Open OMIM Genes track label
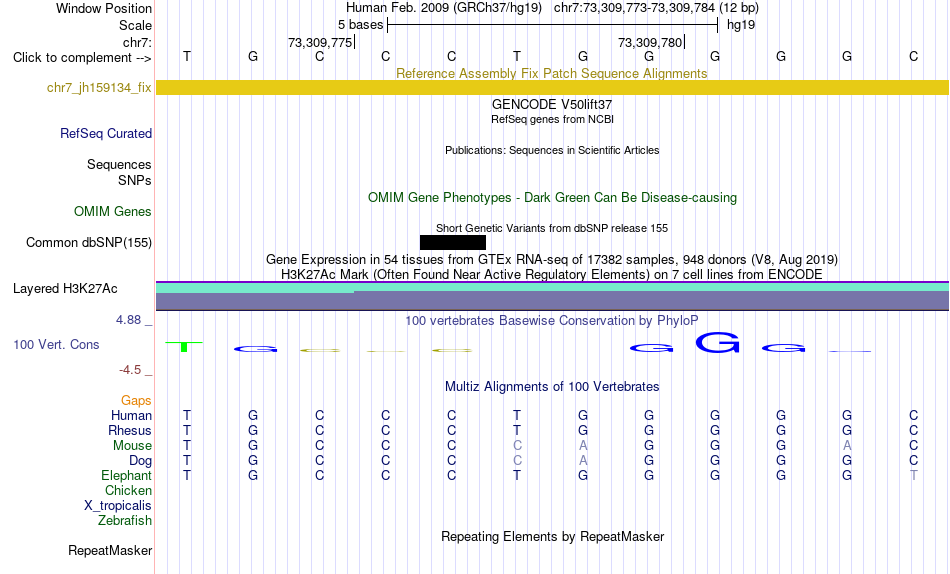The width and height of the screenshot is (950, 574). [113, 212]
